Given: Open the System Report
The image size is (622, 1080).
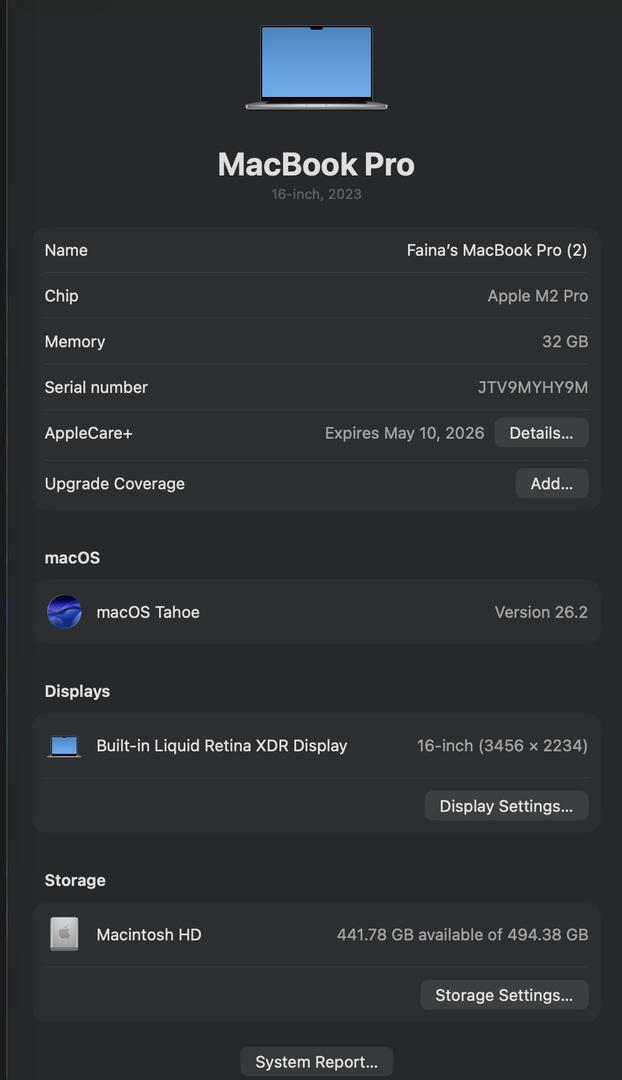Looking at the screenshot, I should point(316,1062).
